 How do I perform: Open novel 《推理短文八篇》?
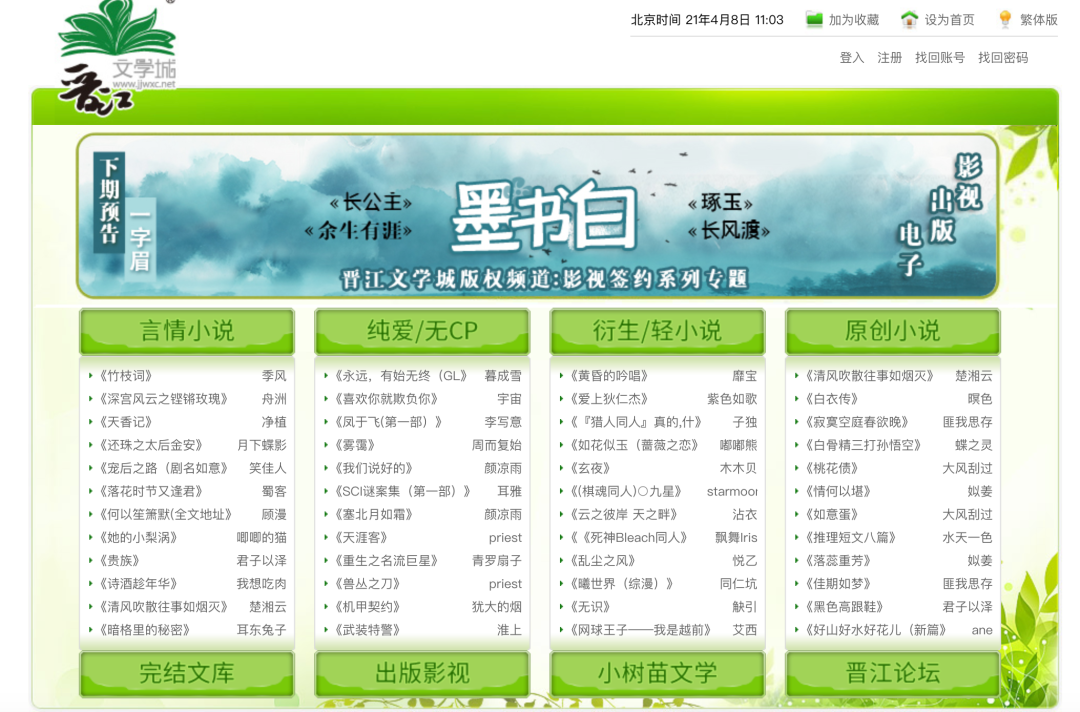pos(851,538)
